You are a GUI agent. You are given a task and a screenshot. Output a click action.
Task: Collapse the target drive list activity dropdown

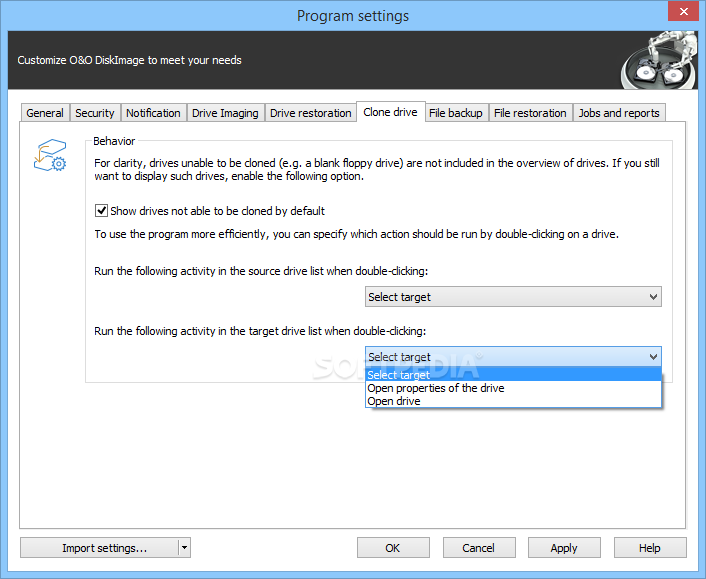click(x=513, y=357)
